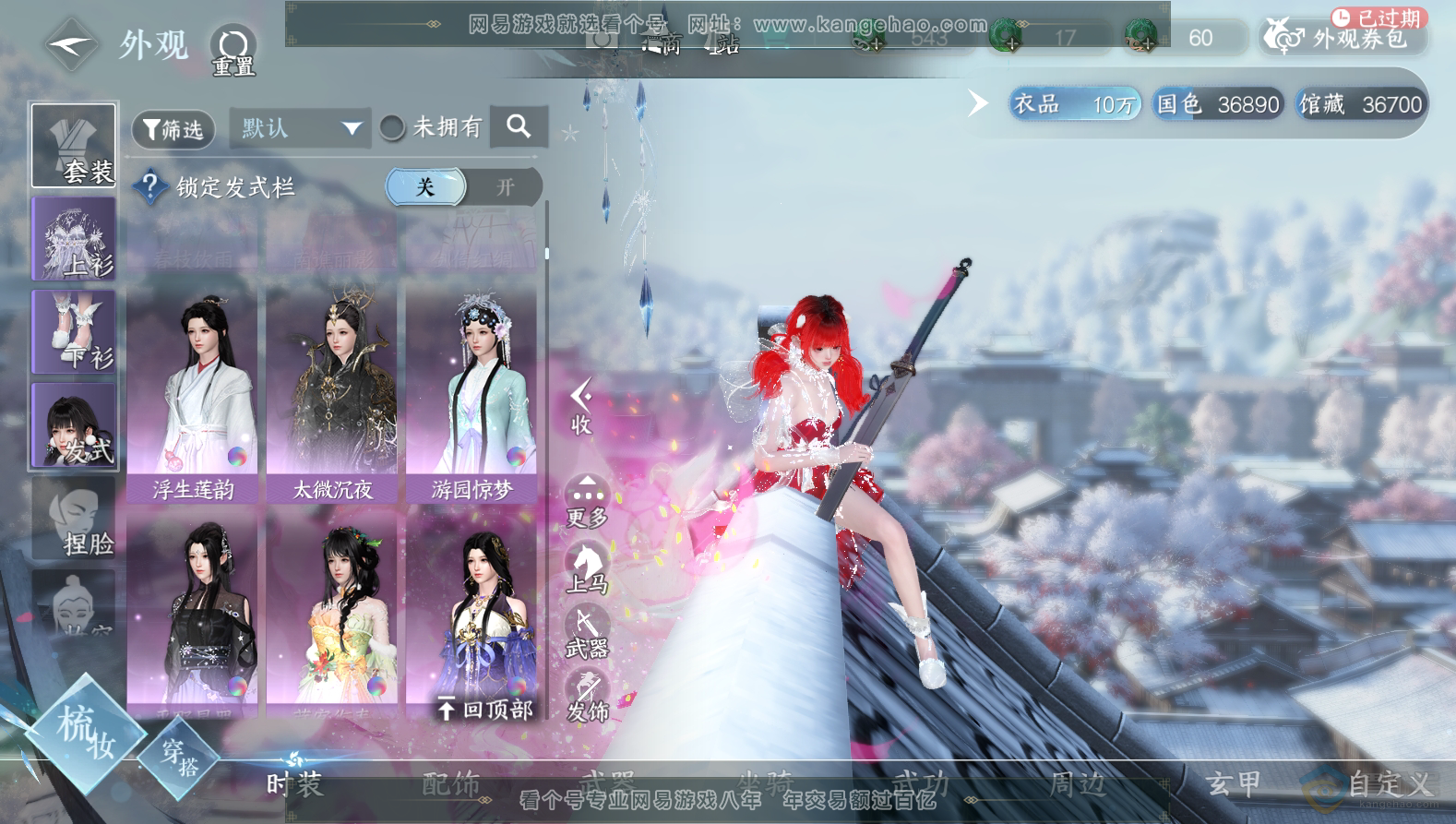Switch to the 时装 fashion tab
This screenshot has width=1456, height=824.
tap(294, 784)
